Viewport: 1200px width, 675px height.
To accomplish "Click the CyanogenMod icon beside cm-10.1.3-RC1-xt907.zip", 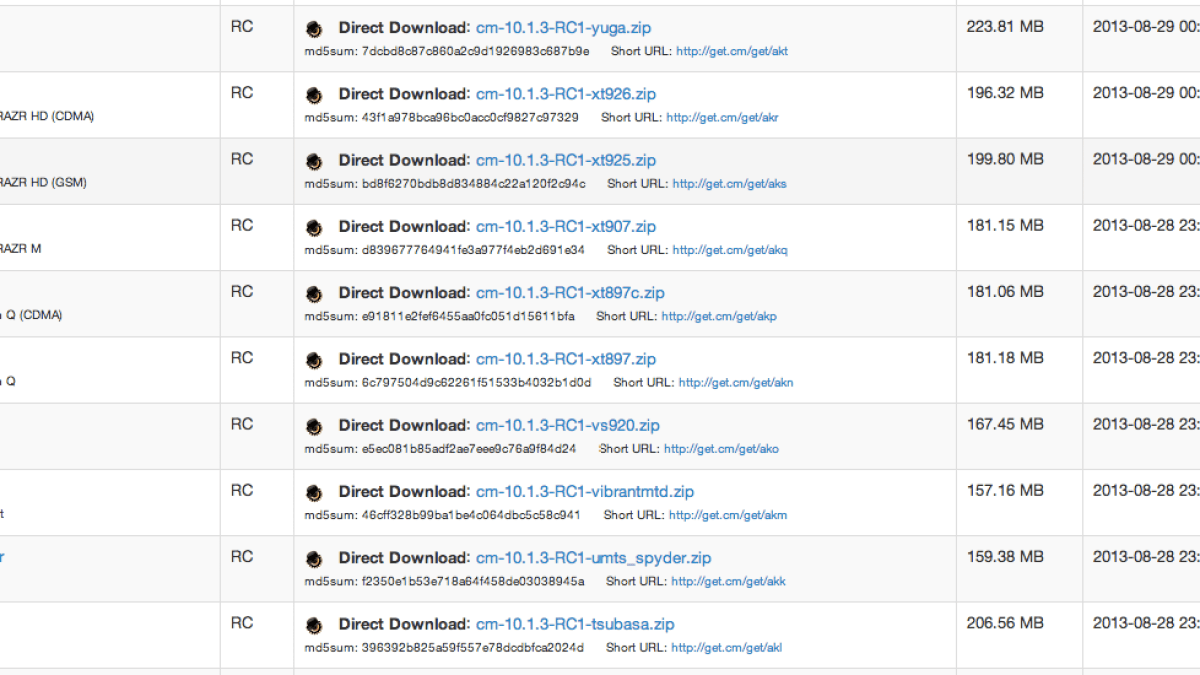I will [x=314, y=227].
